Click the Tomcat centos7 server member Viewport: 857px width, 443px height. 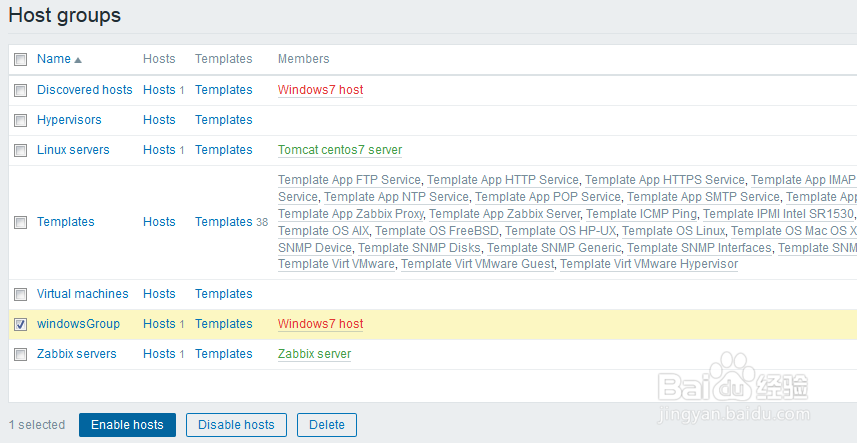(339, 150)
